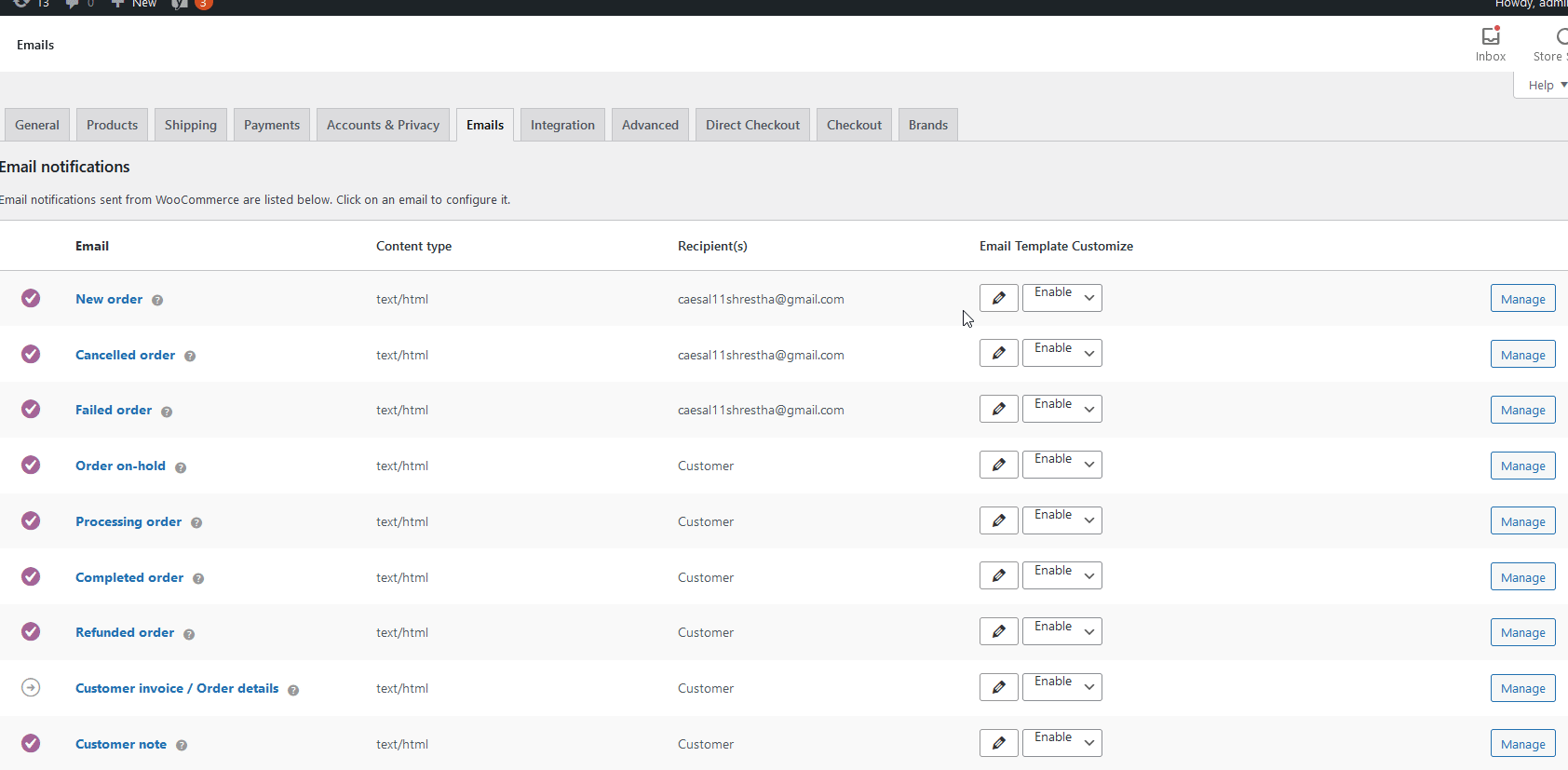
Task: Show the help tip for Refunded order
Action: coord(189,634)
